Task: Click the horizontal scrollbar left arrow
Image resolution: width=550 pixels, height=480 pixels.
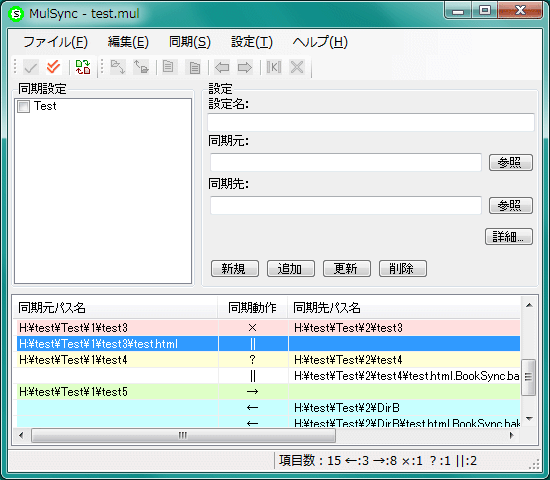Action: (21, 435)
